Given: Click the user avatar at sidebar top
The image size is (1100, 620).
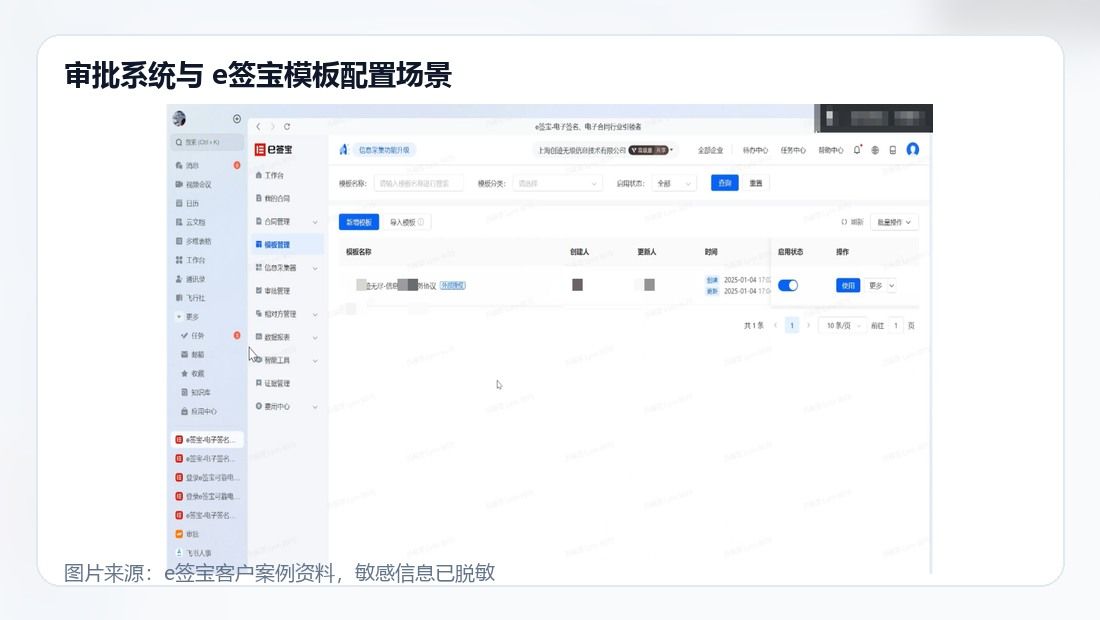Looking at the screenshot, I should point(180,119).
